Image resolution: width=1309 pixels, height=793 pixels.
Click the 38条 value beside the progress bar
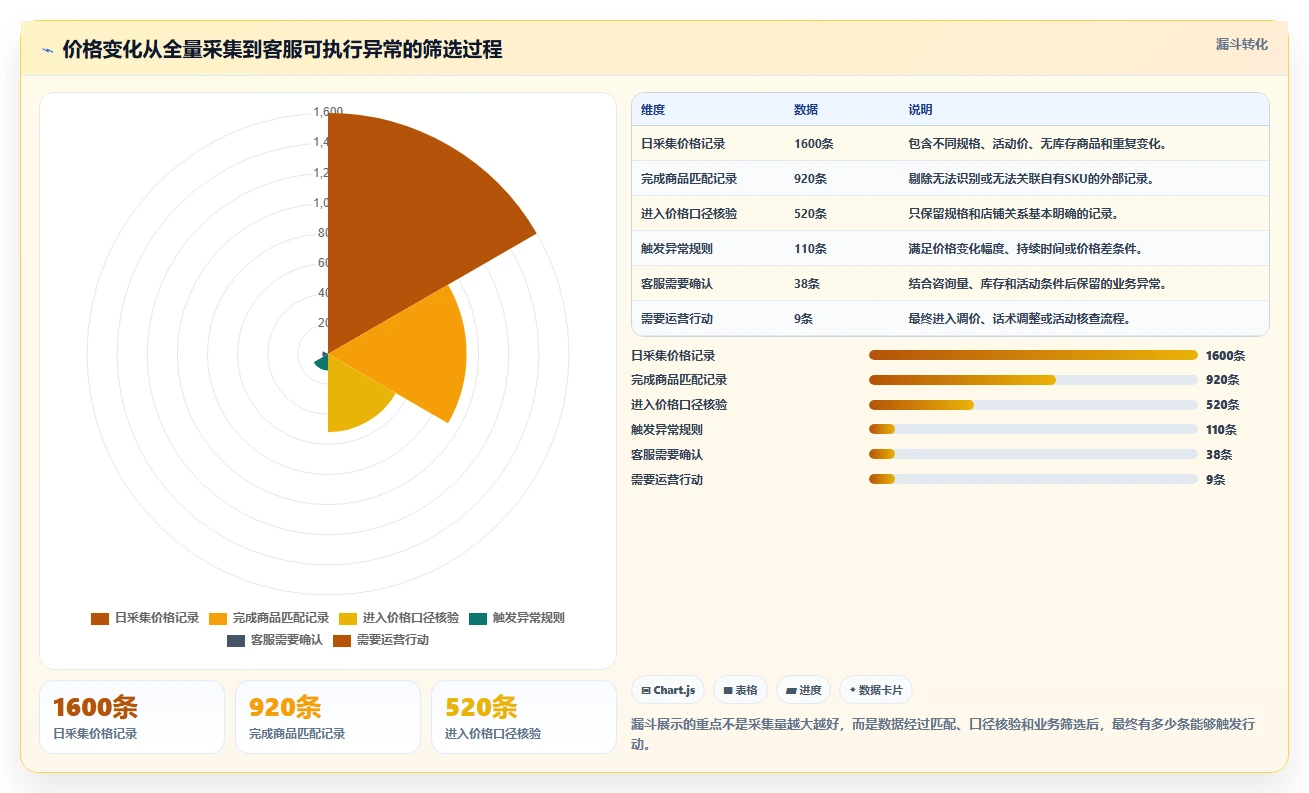pyautogui.click(x=1219, y=455)
